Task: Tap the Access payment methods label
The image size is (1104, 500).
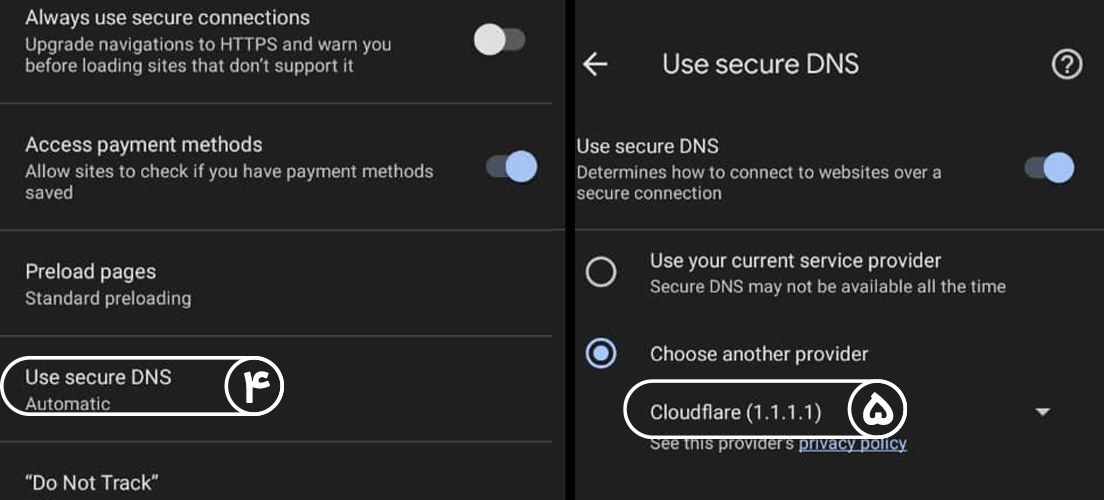Action: point(144,145)
